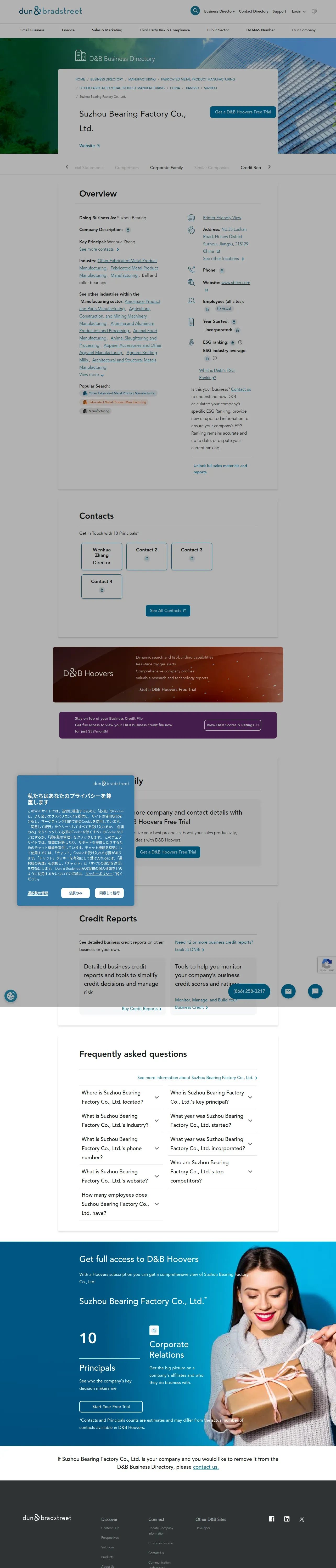Click See All Contacts button
Viewport: 336px width, 1568px height.
pos(168,610)
